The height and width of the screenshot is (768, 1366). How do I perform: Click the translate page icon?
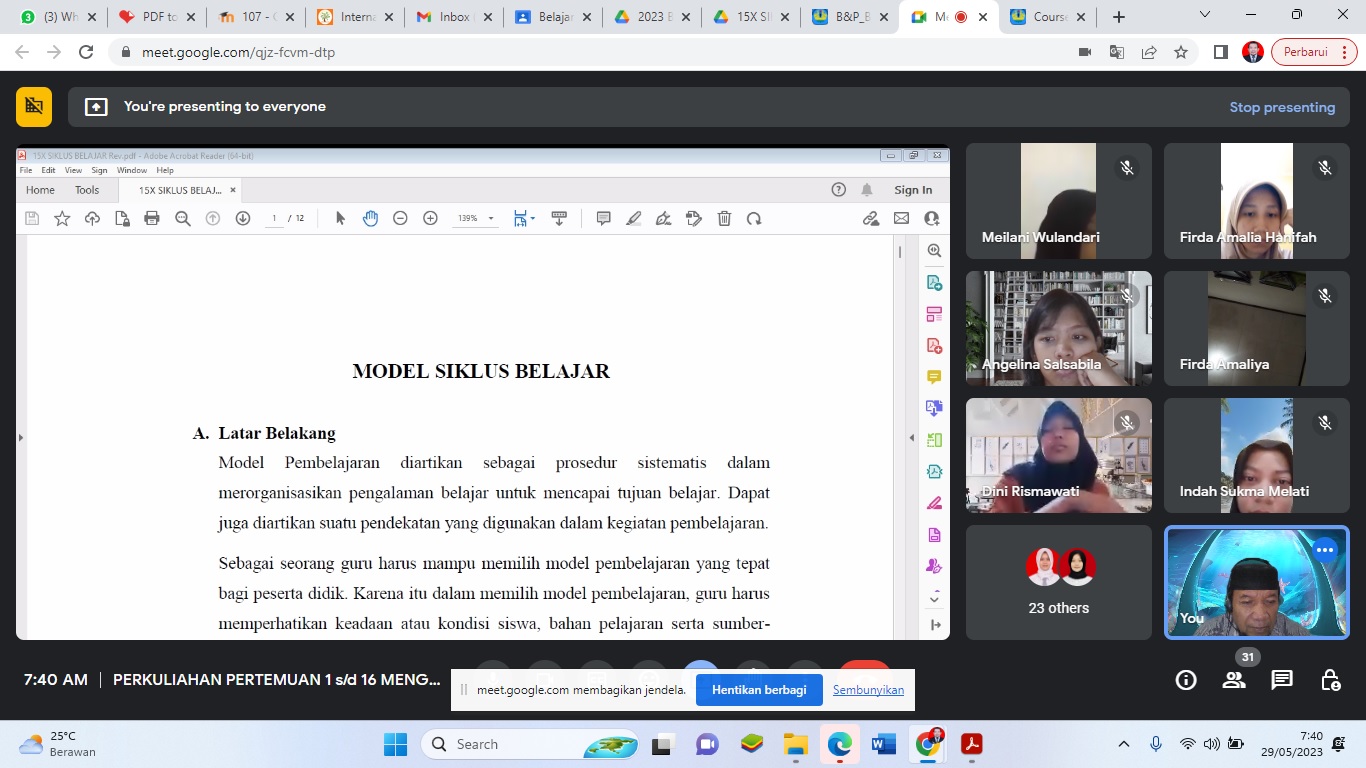(x=1117, y=52)
